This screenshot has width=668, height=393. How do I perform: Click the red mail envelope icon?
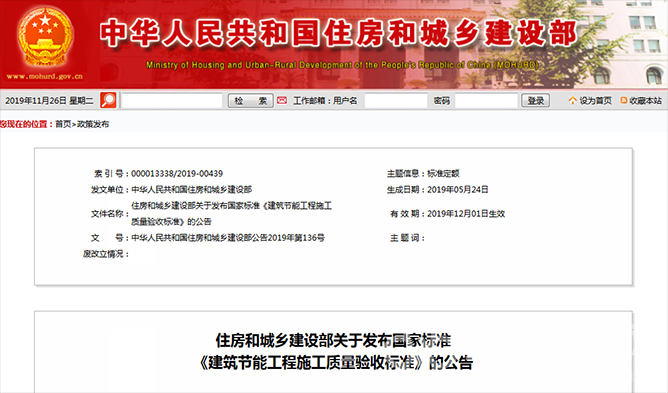pyautogui.click(x=282, y=101)
